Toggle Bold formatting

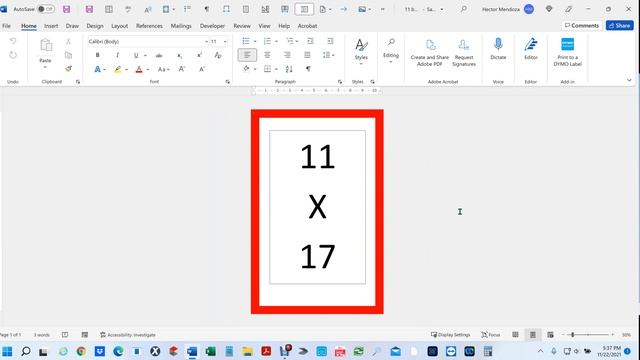pyautogui.click(x=97, y=55)
